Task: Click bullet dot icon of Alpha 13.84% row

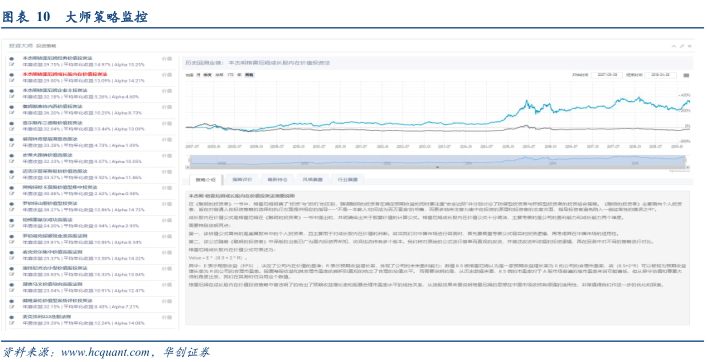Action: click(x=12, y=268)
